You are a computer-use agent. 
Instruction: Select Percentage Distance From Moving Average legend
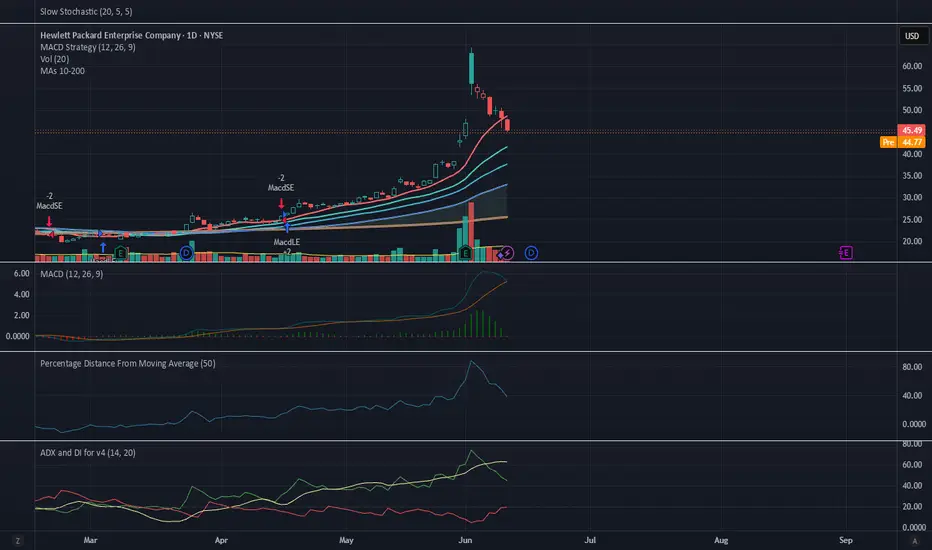point(128,363)
